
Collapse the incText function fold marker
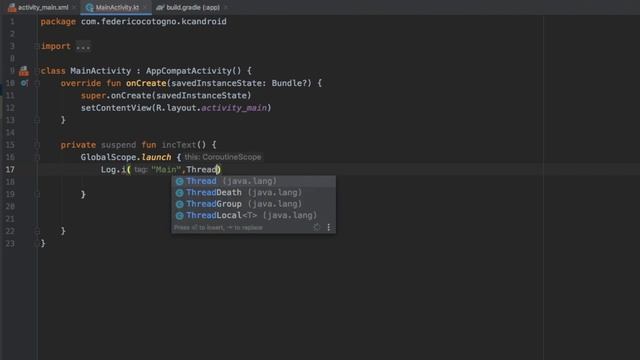point(37,145)
